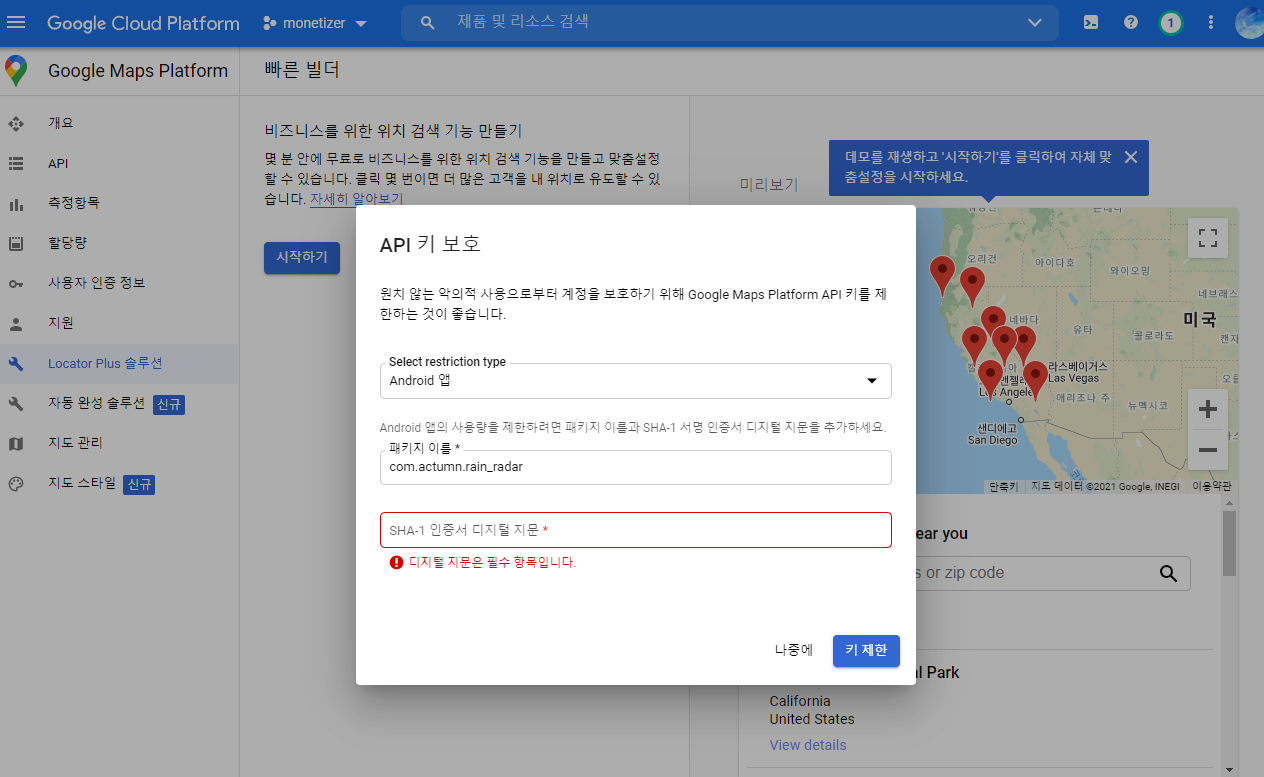The height and width of the screenshot is (777, 1264).
Task: Focus the 패키지 이름 input field
Action: pyautogui.click(x=636, y=467)
